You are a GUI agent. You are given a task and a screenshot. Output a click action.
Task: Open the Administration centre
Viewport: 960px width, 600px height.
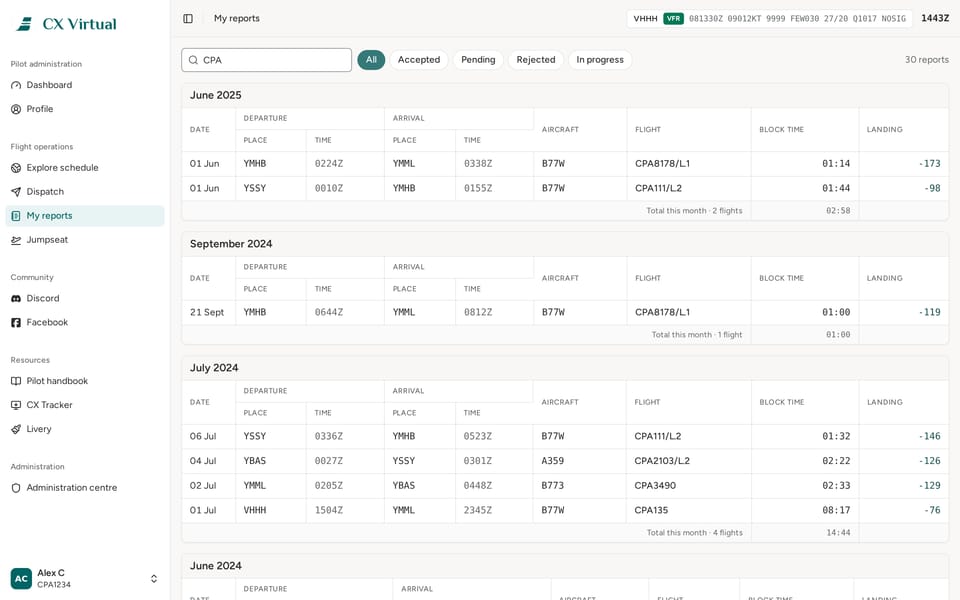point(85,488)
